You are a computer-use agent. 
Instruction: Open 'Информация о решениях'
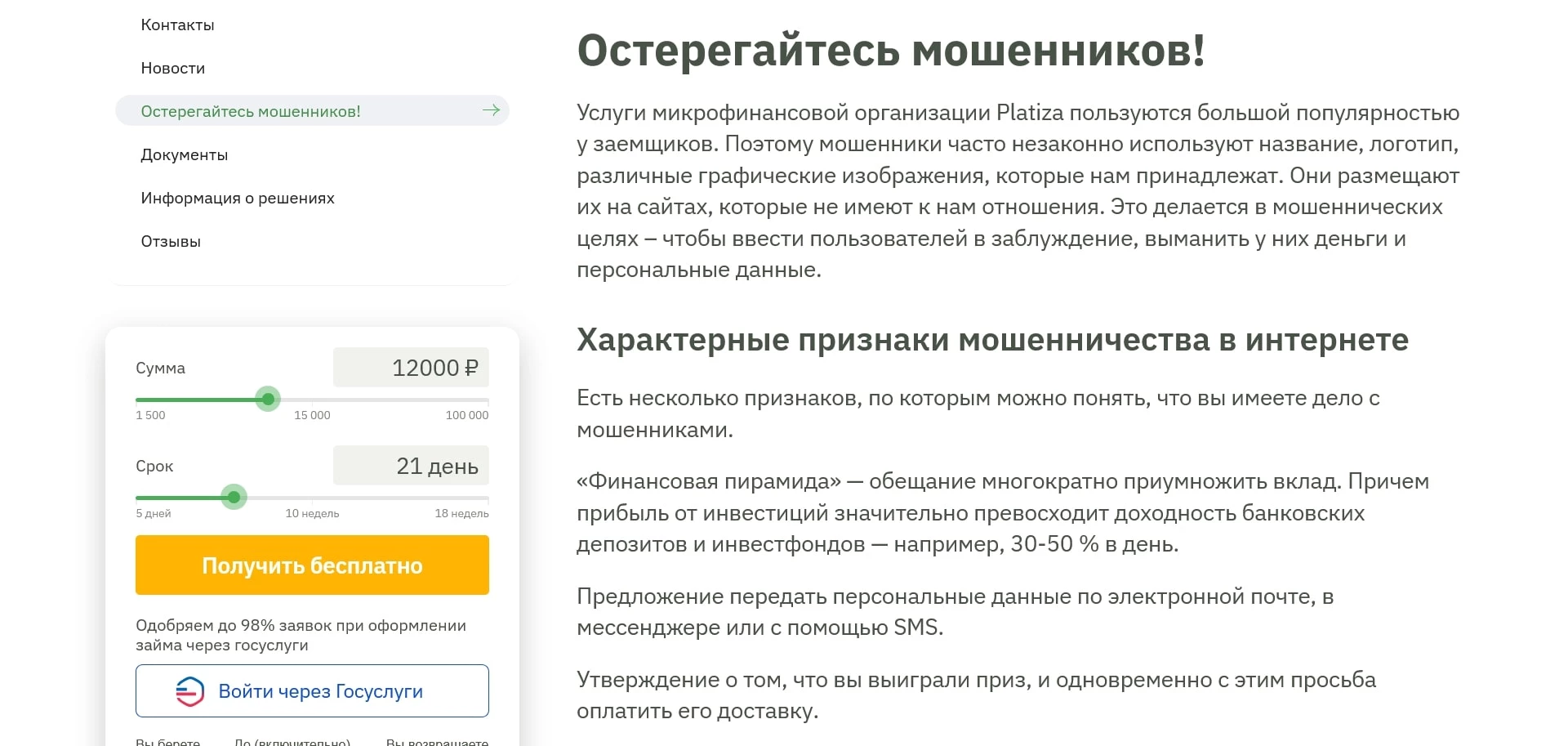(x=238, y=198)
